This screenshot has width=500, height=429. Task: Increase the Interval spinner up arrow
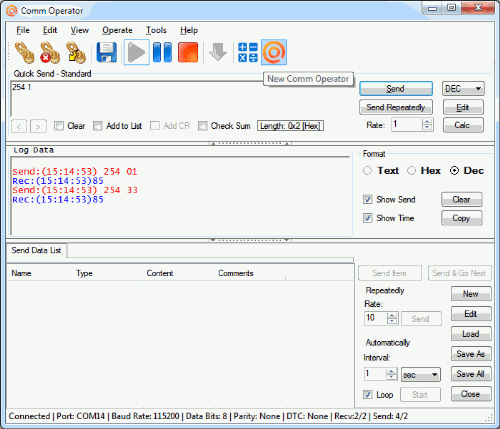click(392, 371)
